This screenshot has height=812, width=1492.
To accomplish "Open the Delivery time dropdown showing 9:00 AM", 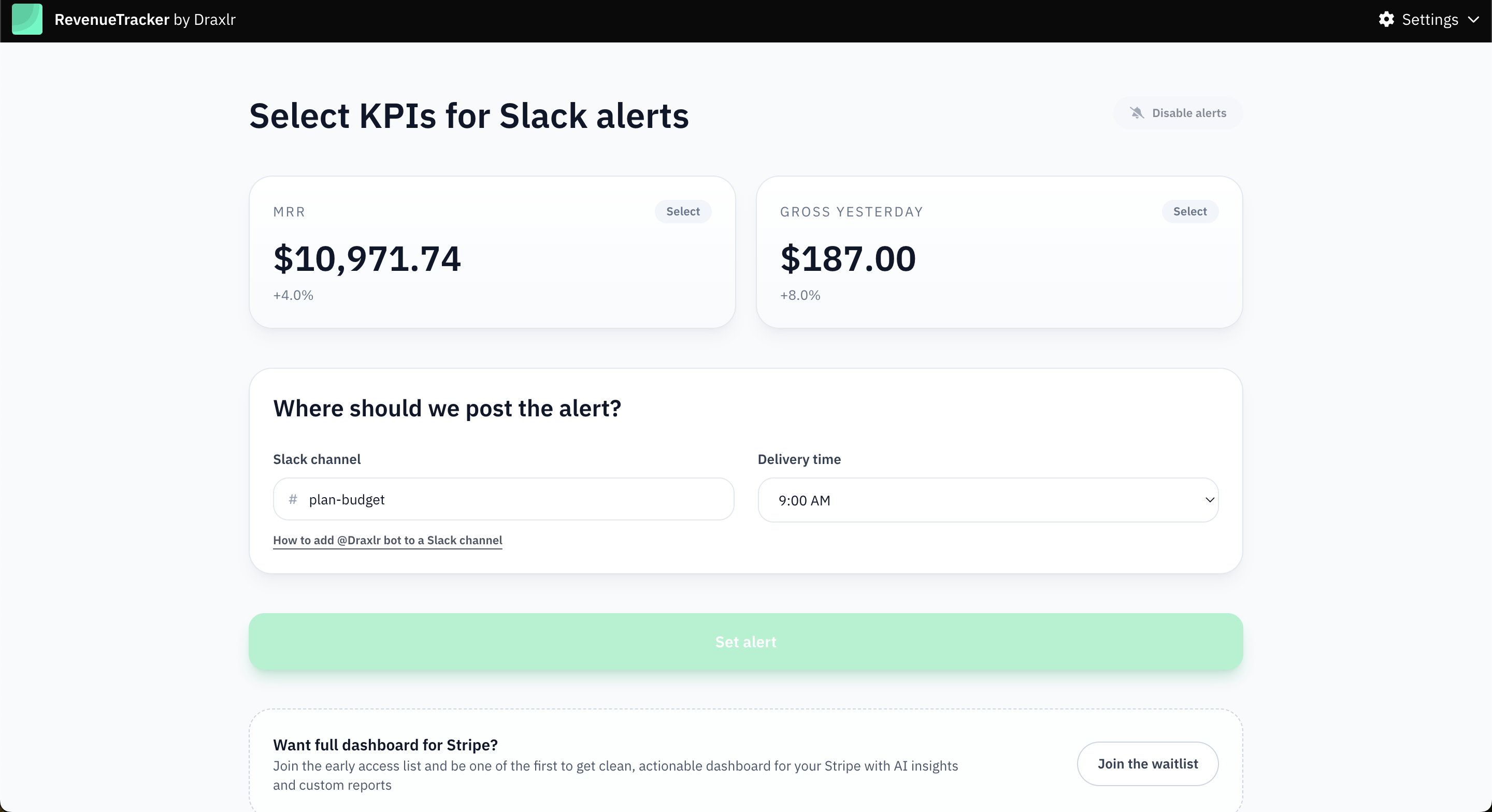I will click(x=987, y=500).
